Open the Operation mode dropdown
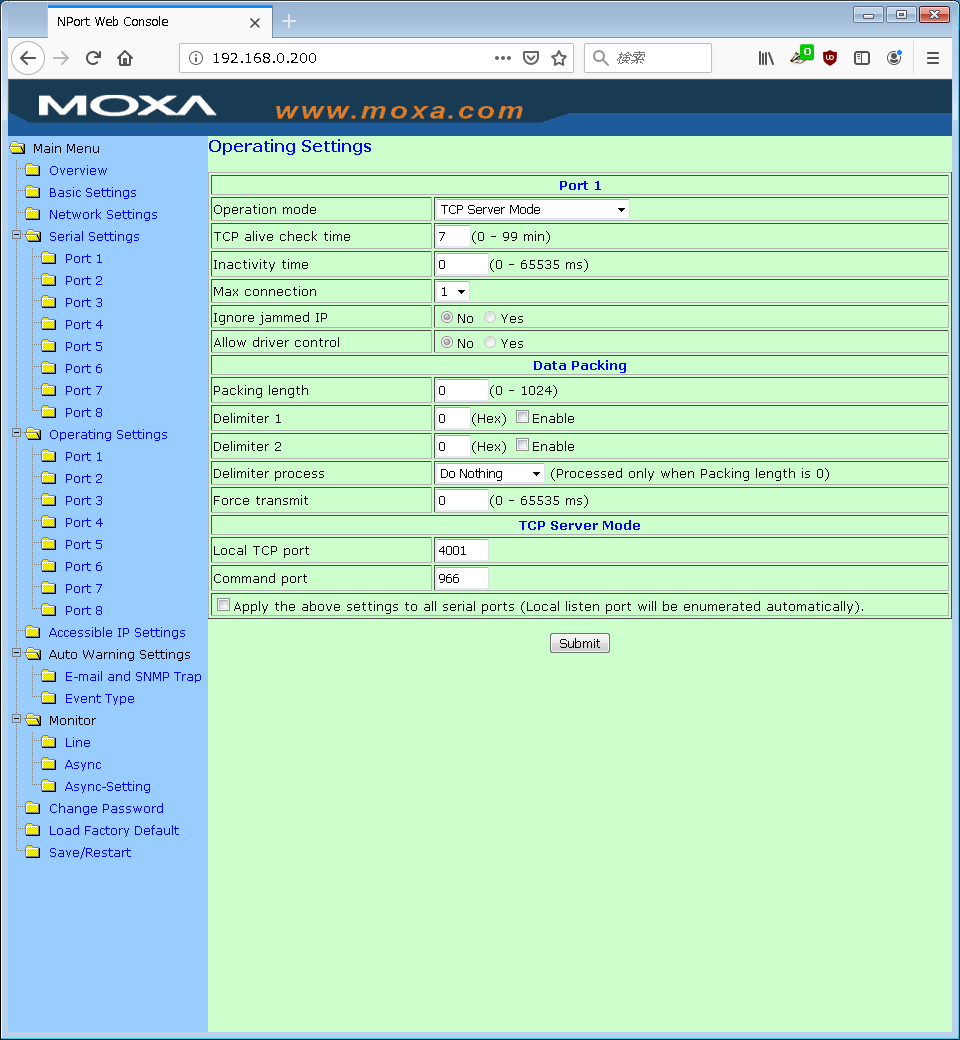Image resolution: width=960 pixels, height=1040 pixels. (x=532, y=210)
